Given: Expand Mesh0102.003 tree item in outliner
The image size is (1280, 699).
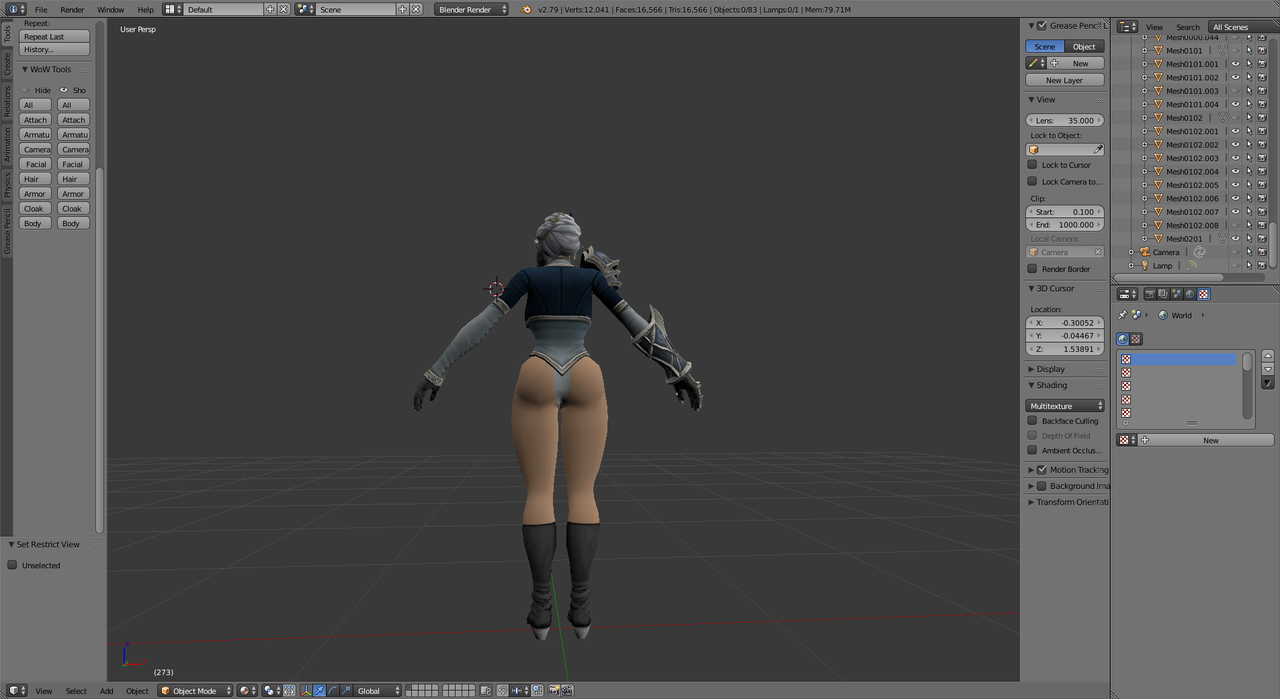Looking at the screenshot, I should tap(1145, 158).
